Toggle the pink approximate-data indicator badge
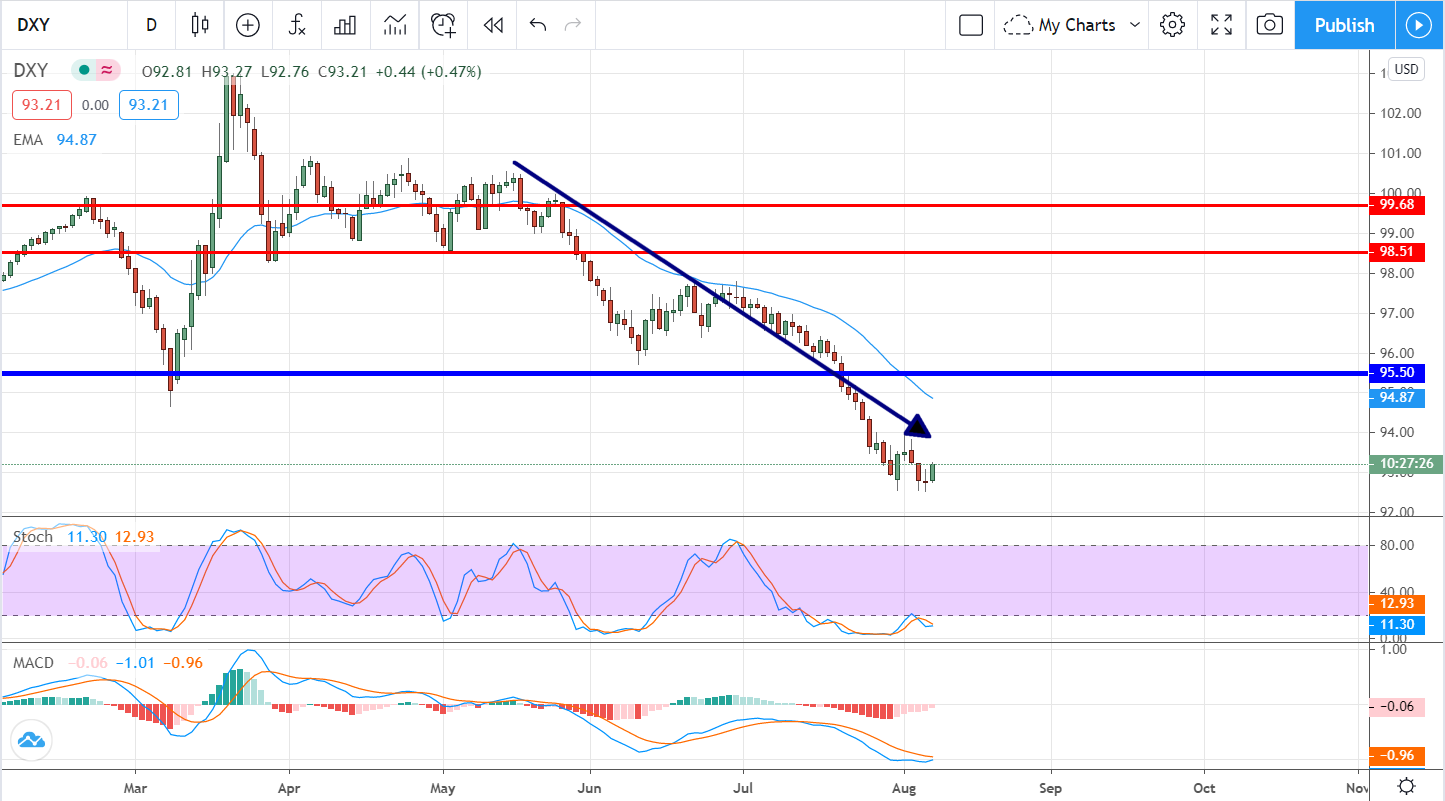 [x=106, y=71]
